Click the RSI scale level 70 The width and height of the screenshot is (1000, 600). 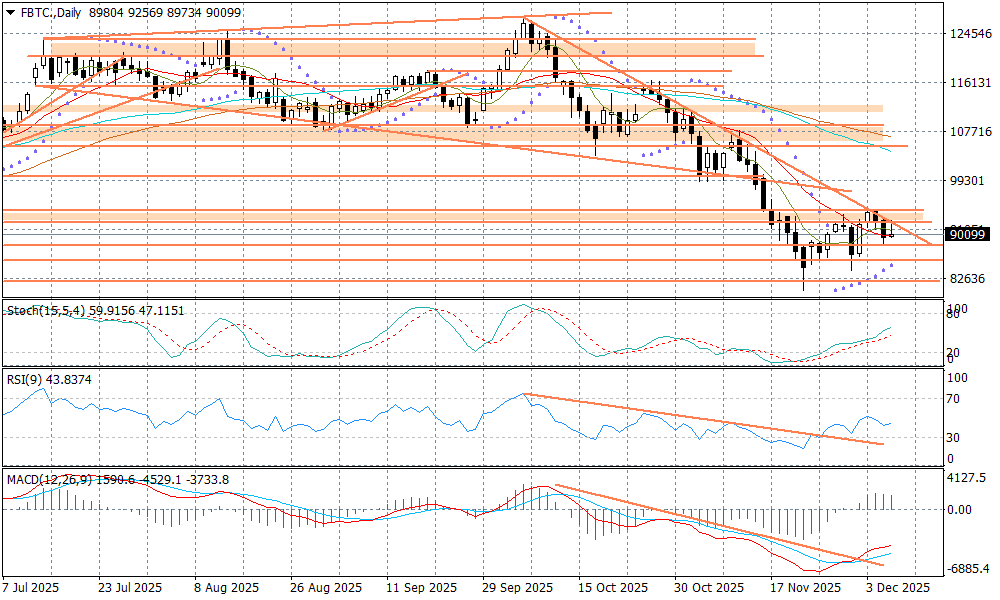pyautogui.click(x=955, y=399)
